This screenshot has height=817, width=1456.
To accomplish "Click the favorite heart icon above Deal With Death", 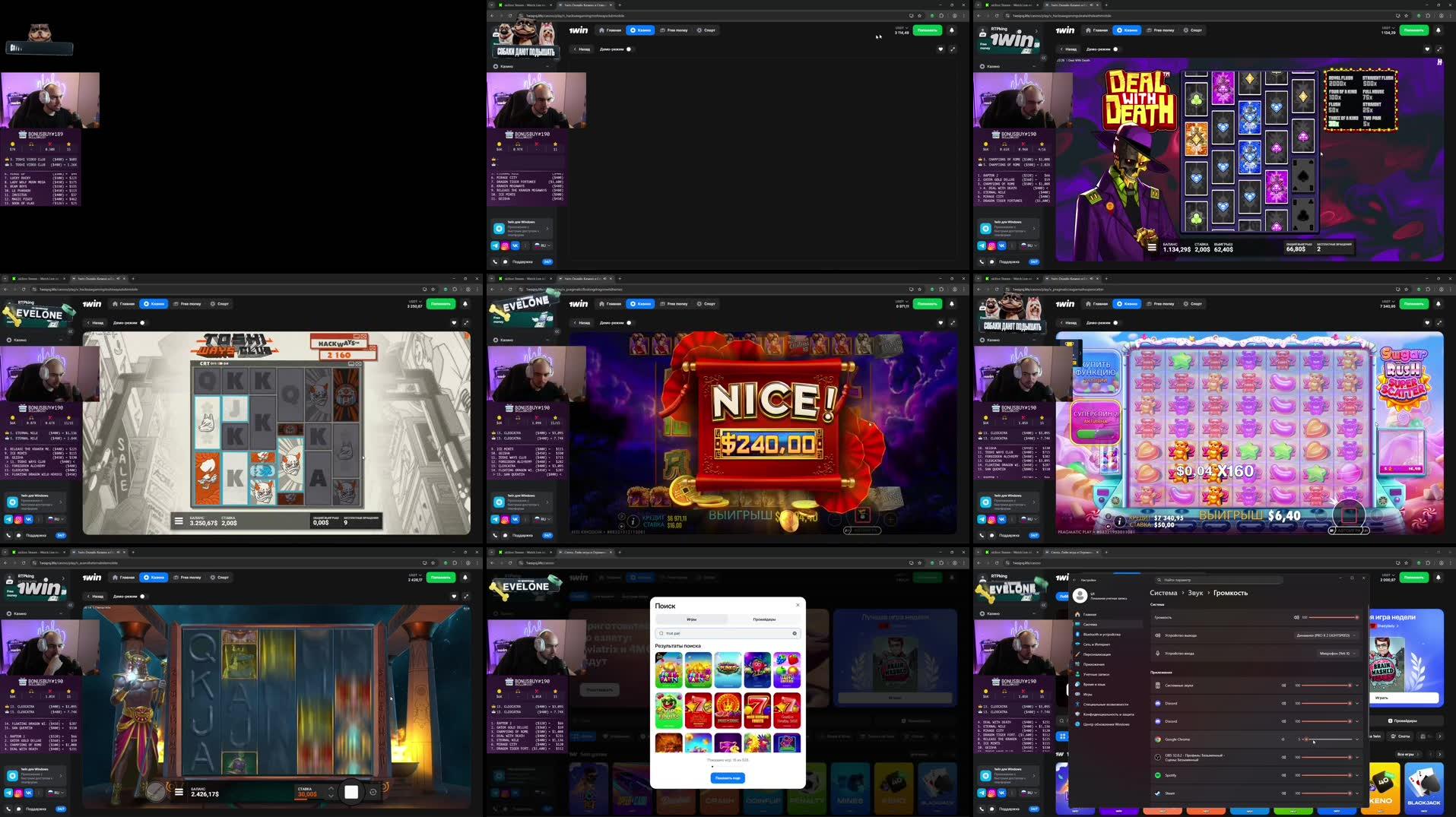I will pos(1427,49).
